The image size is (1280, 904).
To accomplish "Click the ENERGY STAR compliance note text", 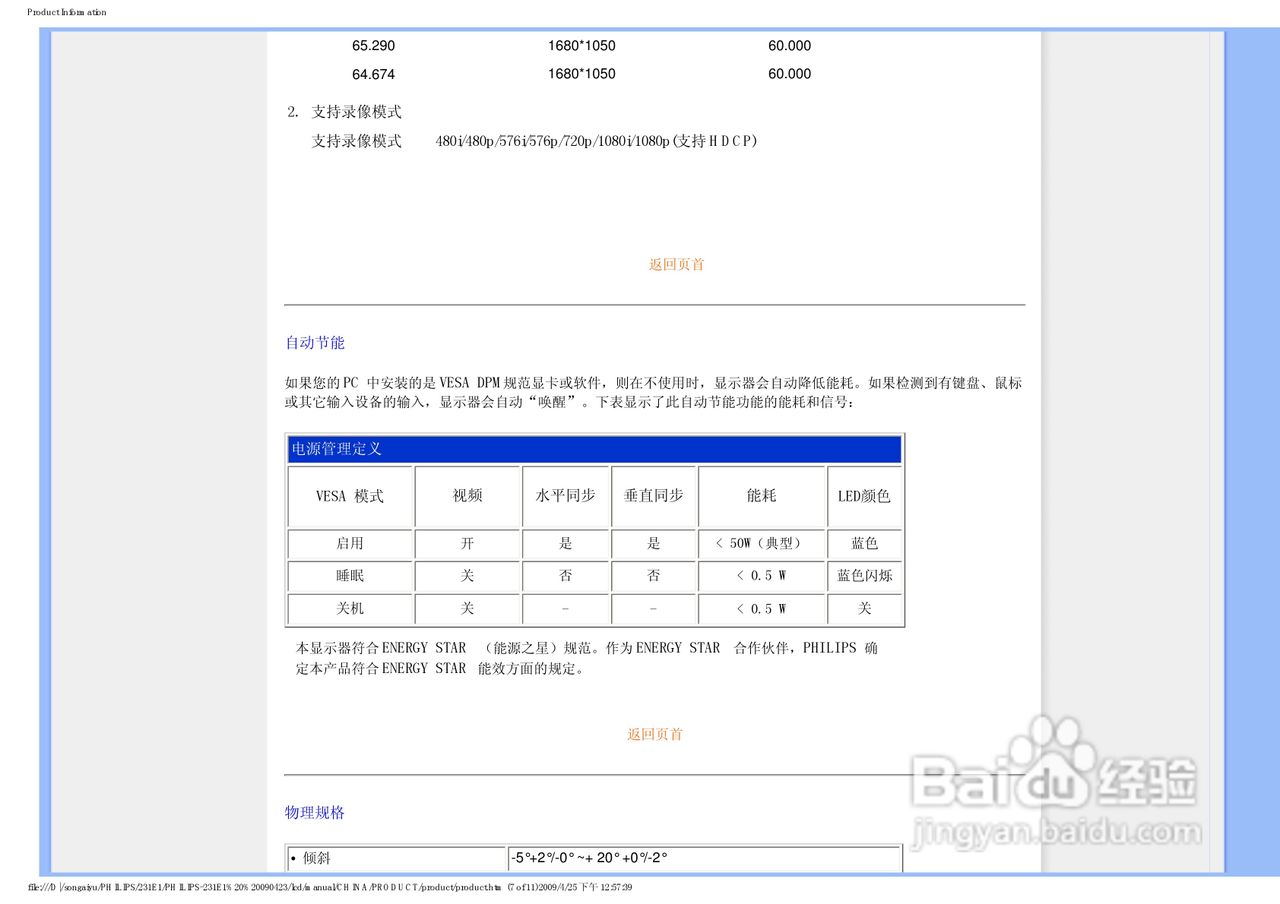I will pos(587,658).
